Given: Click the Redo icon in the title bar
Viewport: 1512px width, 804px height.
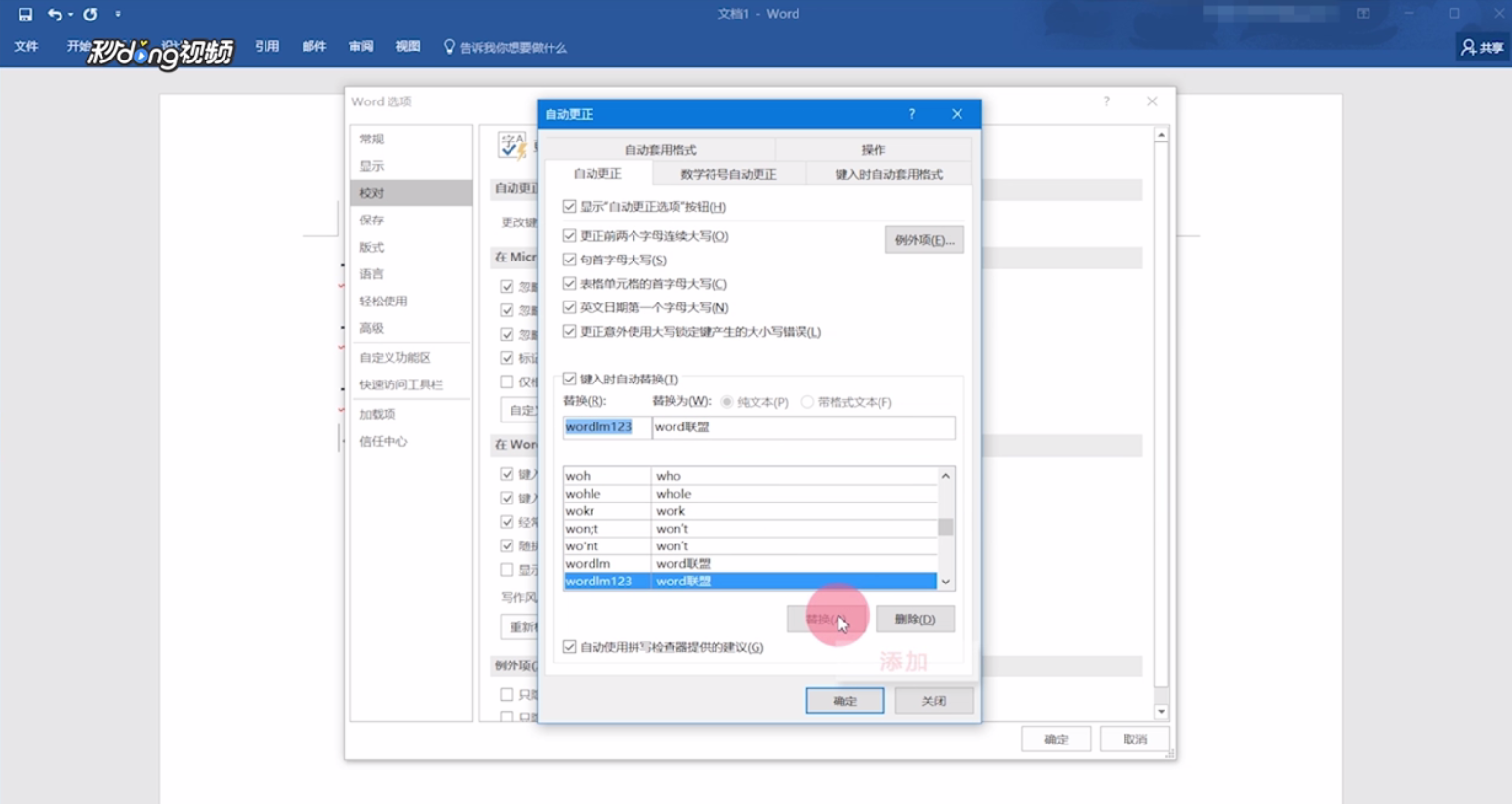Looking at the screenshot, I should click(x=89, y=13).
